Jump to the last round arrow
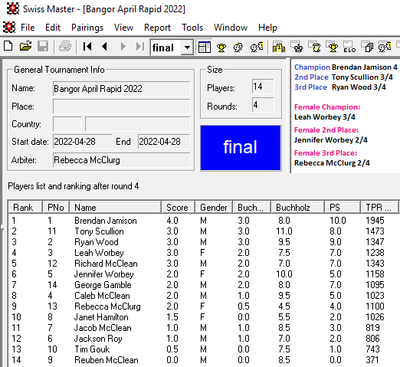 [140, 46]
